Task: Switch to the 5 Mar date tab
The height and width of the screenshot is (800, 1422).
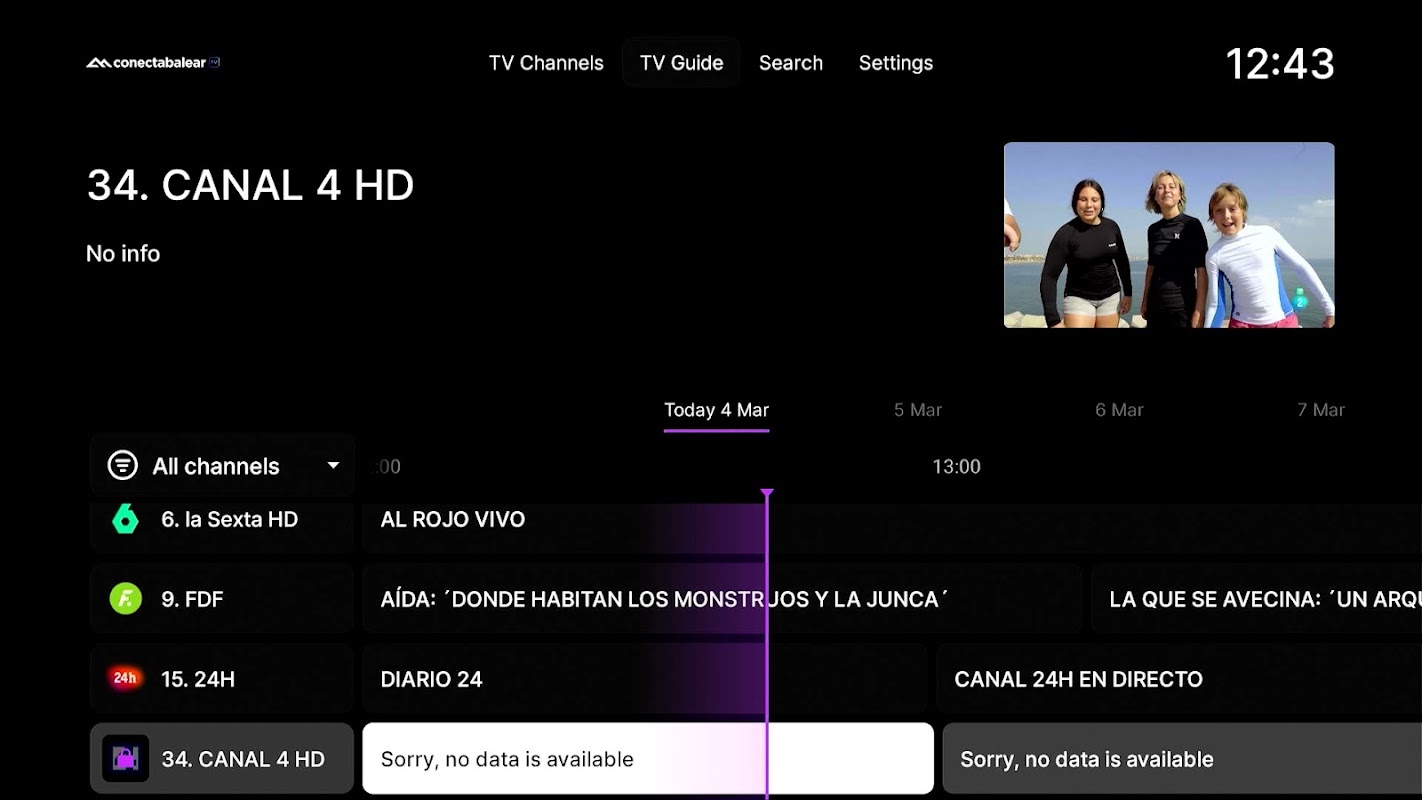Action: tap(918, 410)
